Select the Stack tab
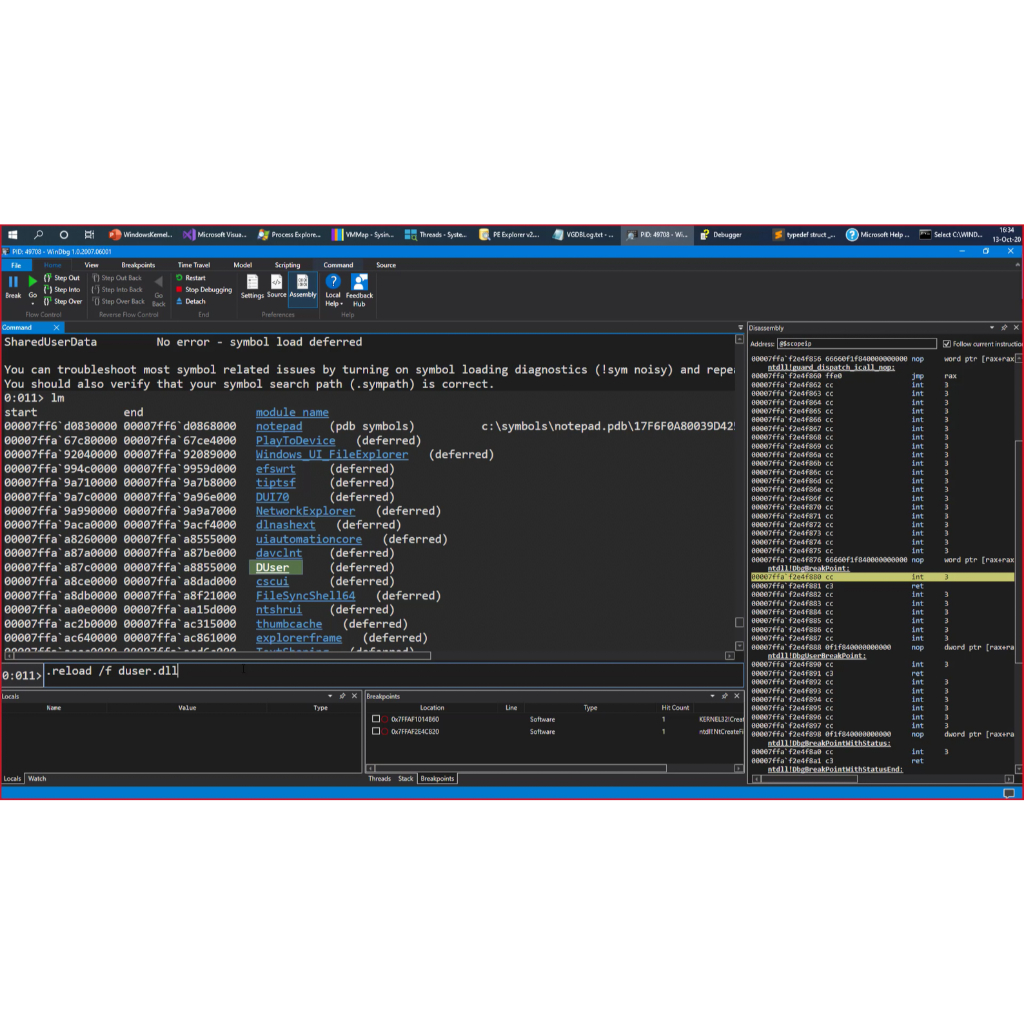 (406, 778)
